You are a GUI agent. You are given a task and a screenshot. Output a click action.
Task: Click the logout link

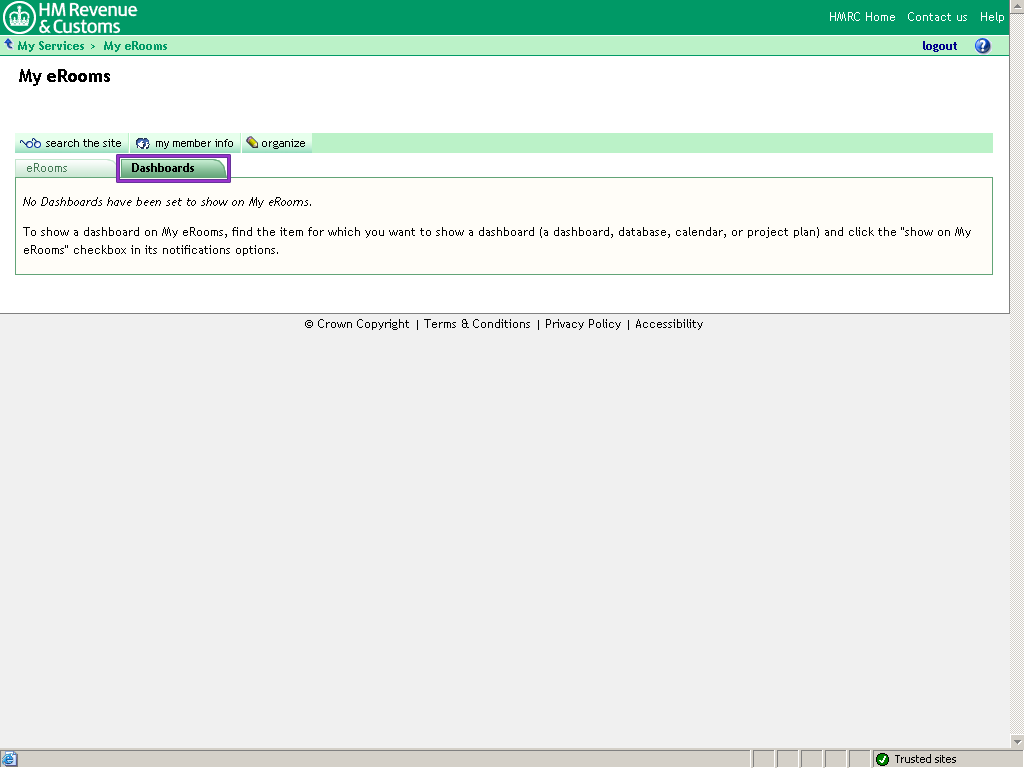(x=939, y=45)
